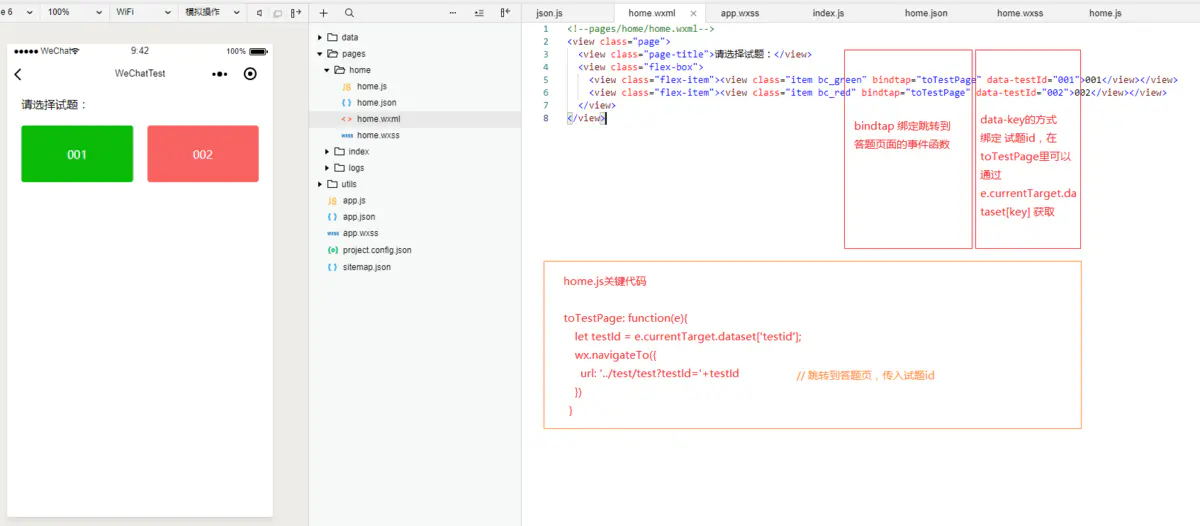
Task: Expand the utils folder arrow
Action: [320, 184]
